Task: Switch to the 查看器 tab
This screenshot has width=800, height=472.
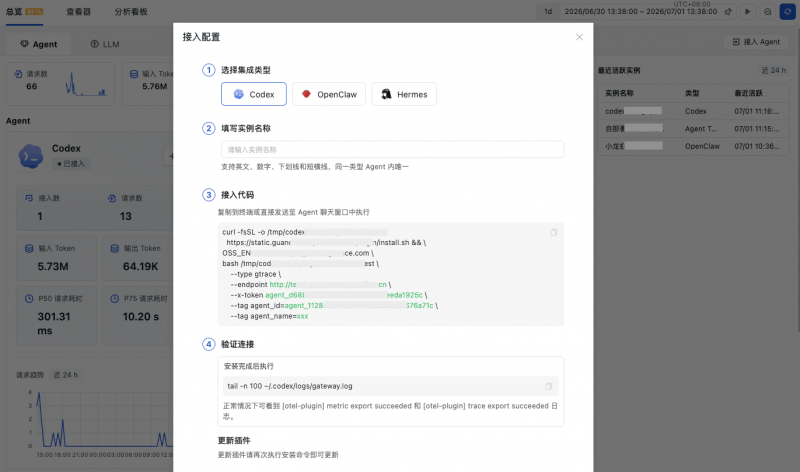Action: 78,11
